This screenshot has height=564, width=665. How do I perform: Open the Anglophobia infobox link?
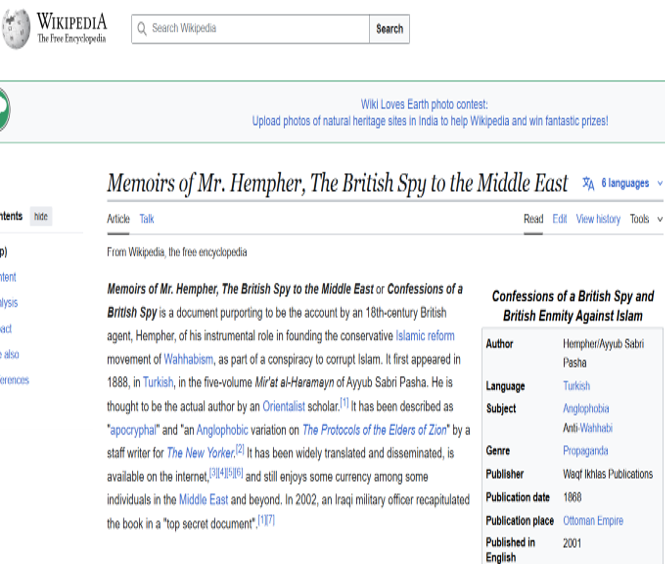[x=586, y=409]
